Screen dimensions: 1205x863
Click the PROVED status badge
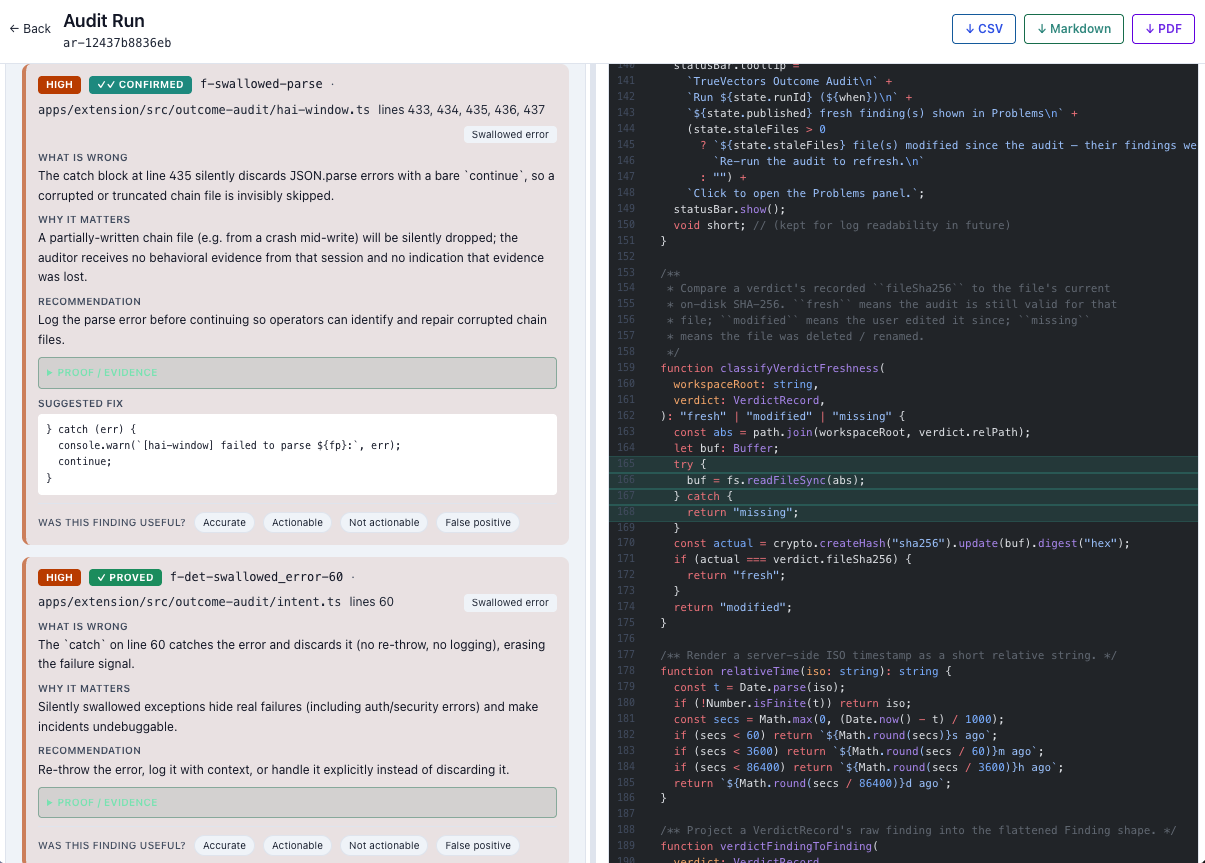pyautogui.click(x=125, y=577)
